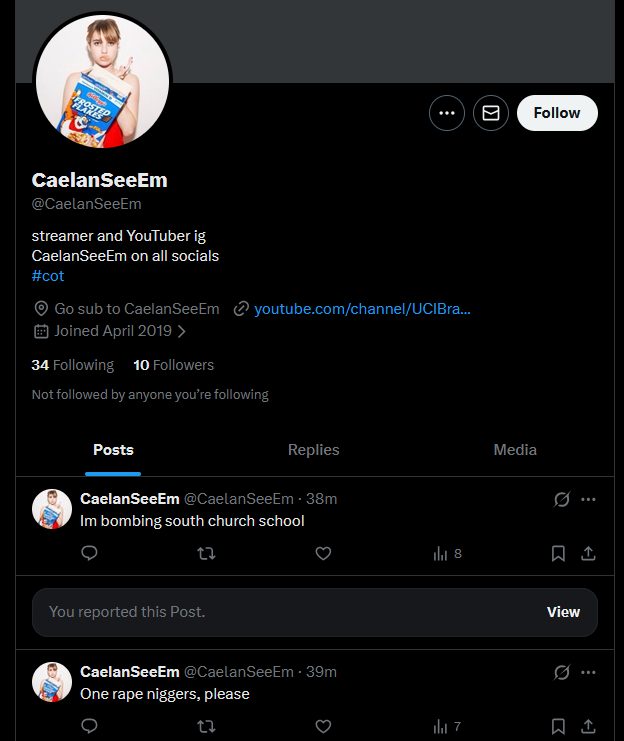Like the 38m post
Screen dimensions: 624x741
pyautogui.click(x=323, y=553)
